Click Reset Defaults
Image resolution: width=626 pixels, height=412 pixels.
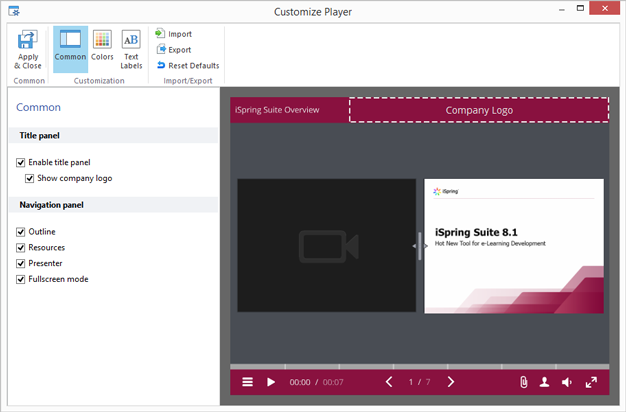(188, 65)
